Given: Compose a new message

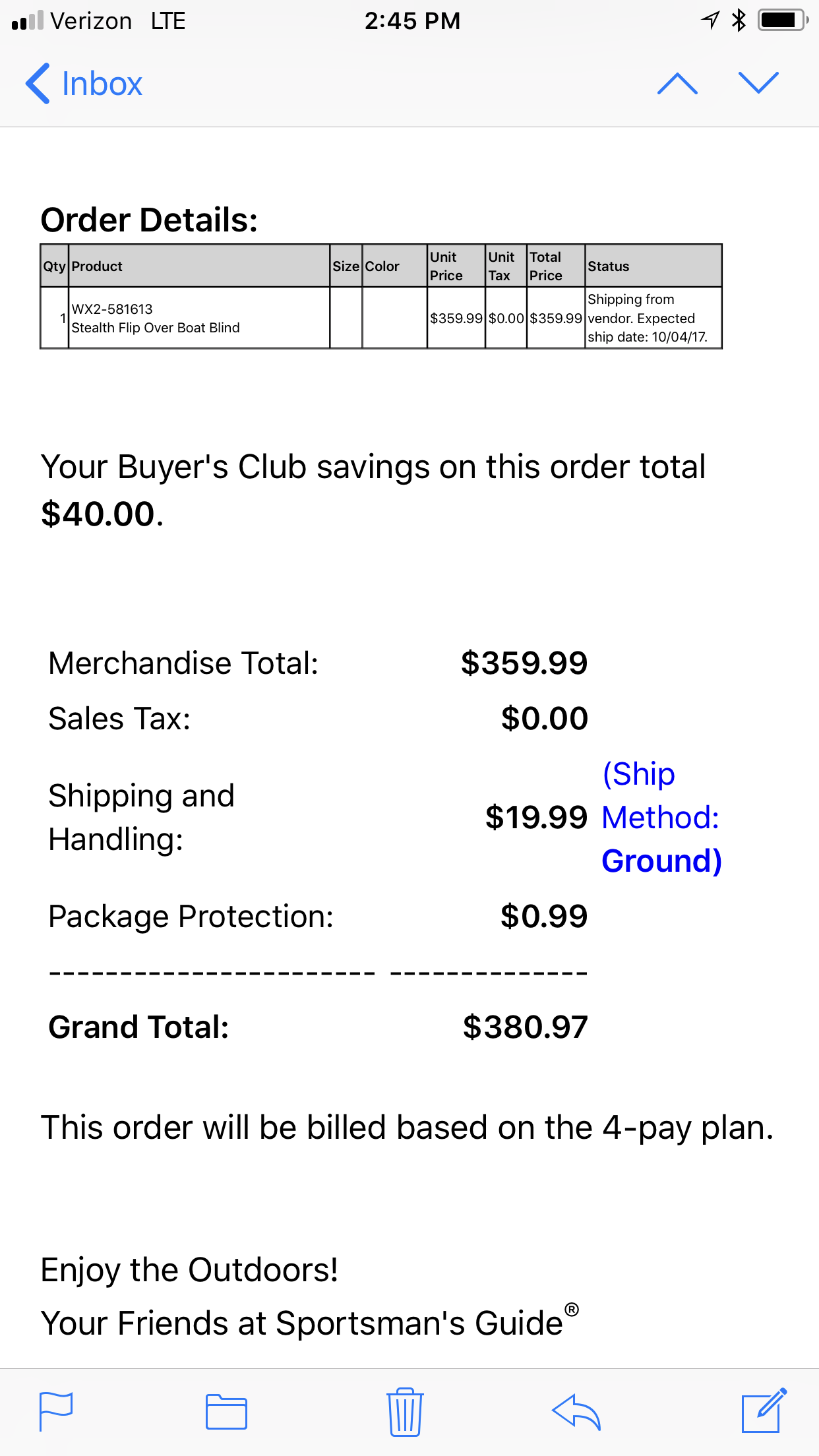Looking at the screenshot, I should tap(764, 1410).
